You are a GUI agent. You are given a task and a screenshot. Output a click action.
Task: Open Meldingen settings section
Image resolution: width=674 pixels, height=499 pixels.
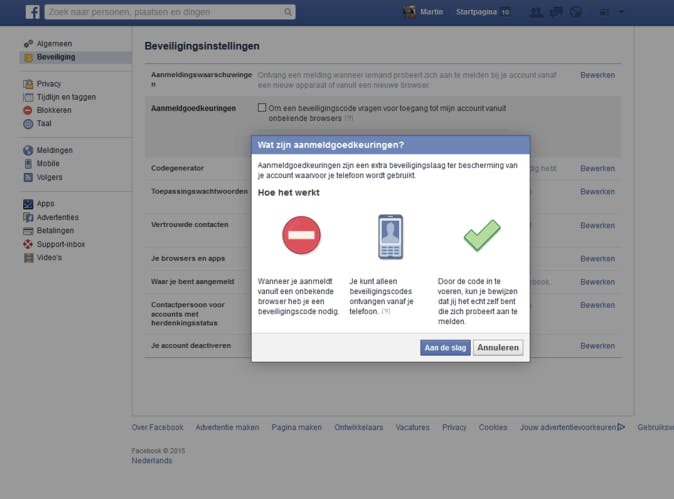pyautogui.click(x=55, y=150)
